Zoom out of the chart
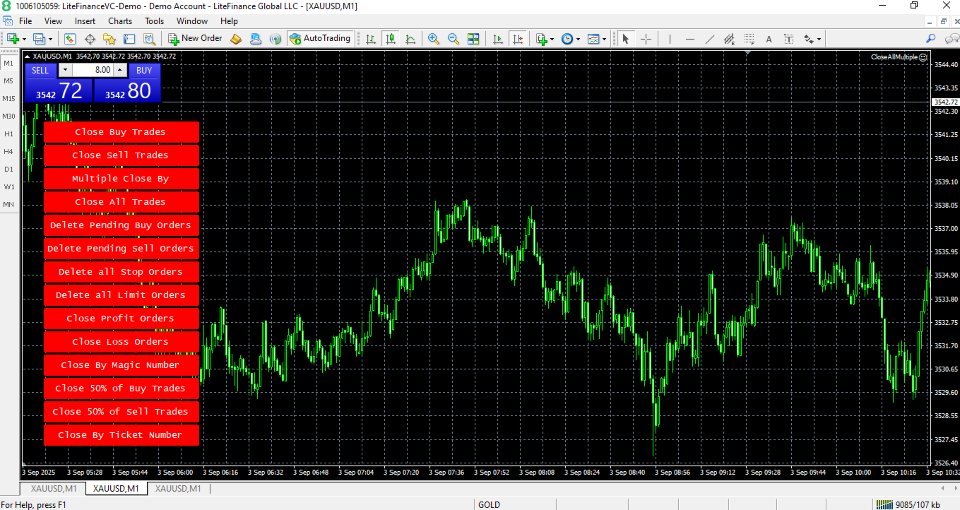Screen dimensions: 960x510 454,39
